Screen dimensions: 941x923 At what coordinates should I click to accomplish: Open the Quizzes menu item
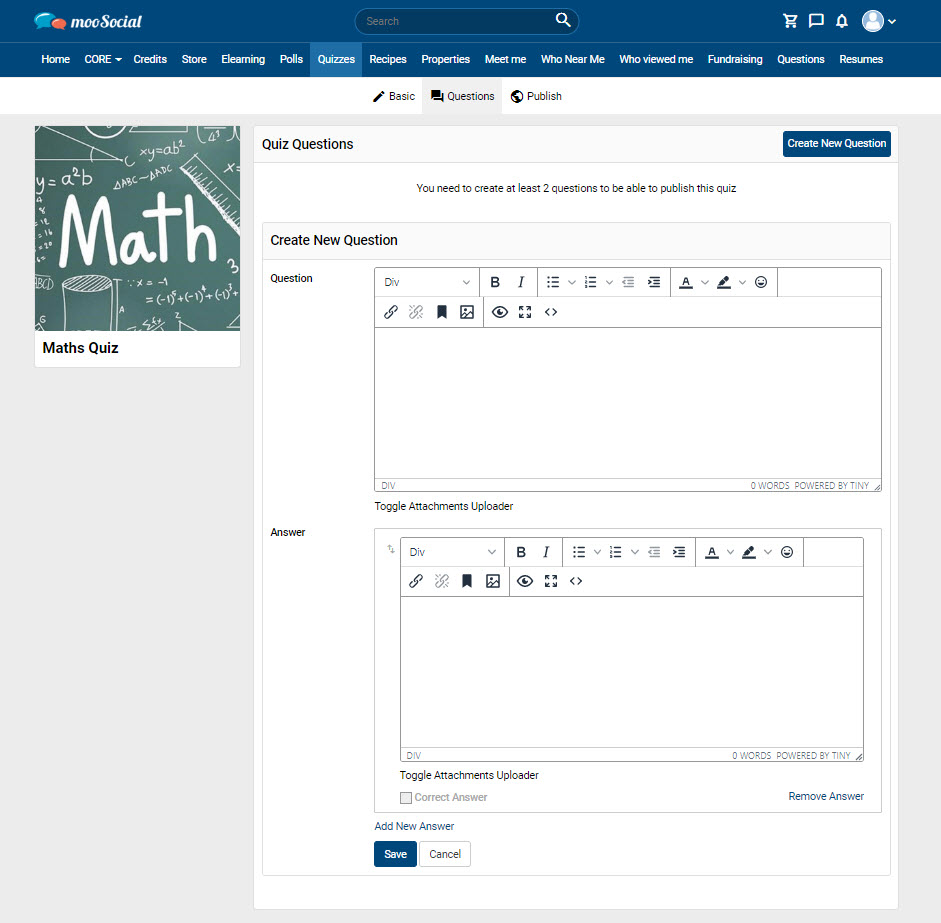(x=336, y=59)
